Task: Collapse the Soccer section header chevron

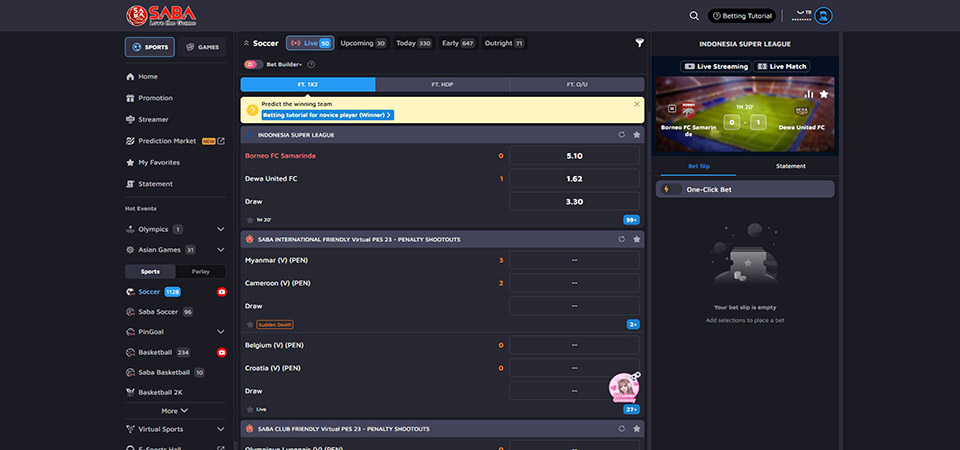Action: point(246,43)
